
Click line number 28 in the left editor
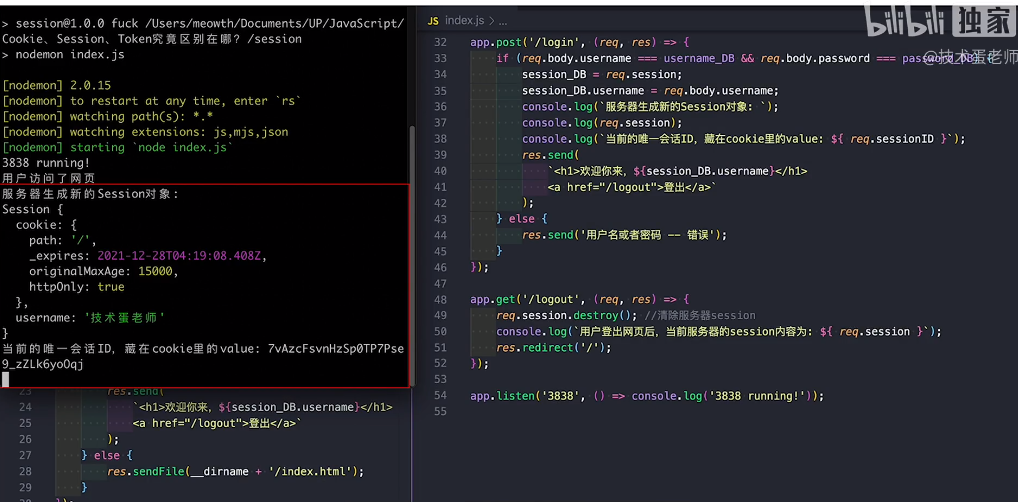point(25,471)
